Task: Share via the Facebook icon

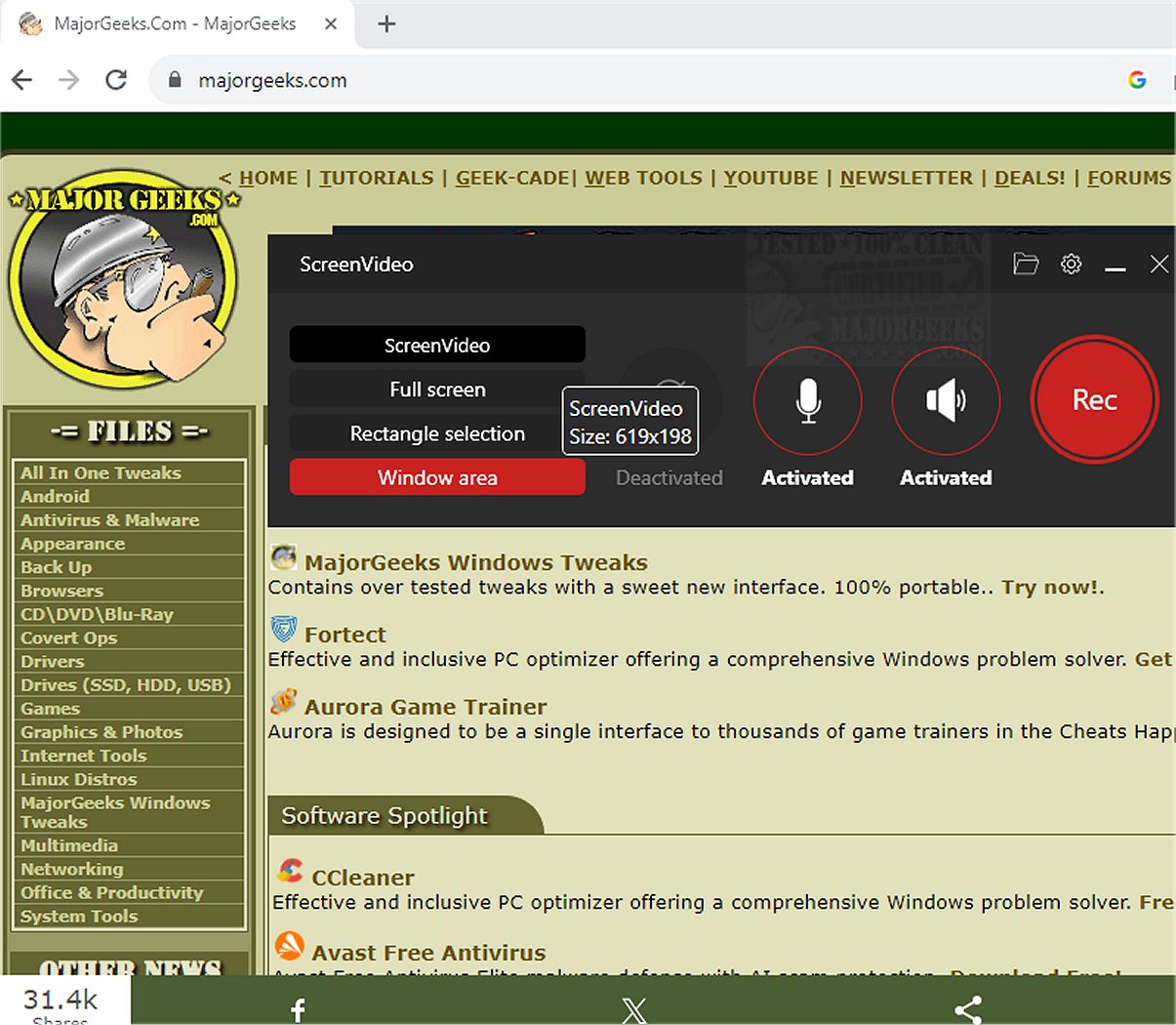Action: click(297, 1009)
